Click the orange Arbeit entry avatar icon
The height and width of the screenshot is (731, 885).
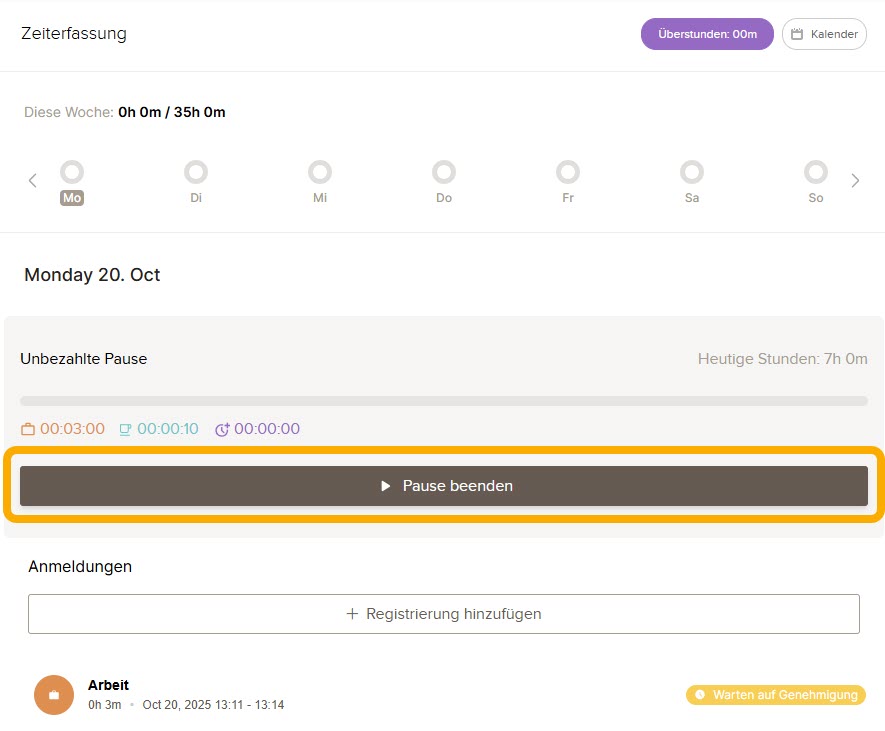(54, 695)
